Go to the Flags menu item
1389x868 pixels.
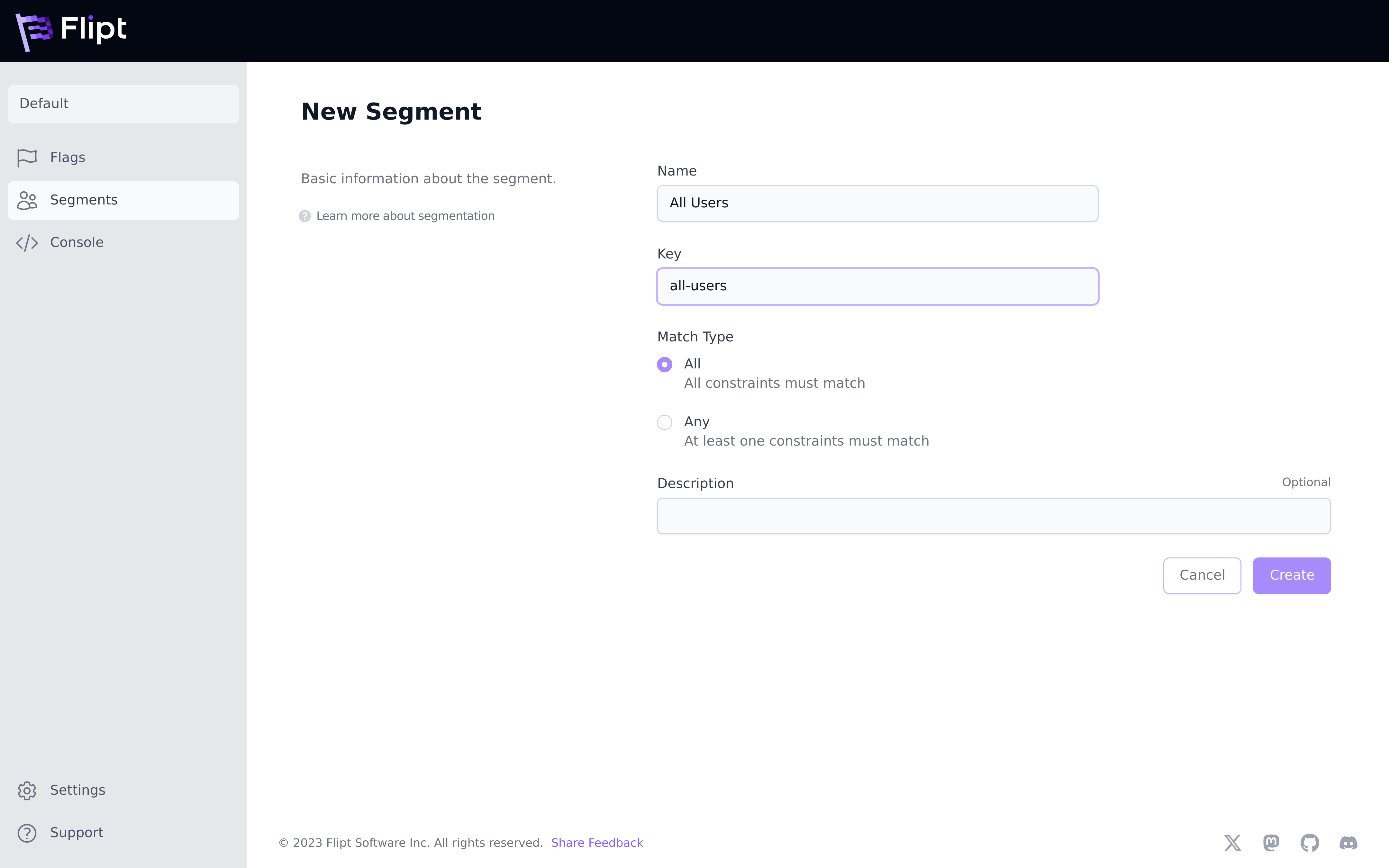[x=68, y=157]
